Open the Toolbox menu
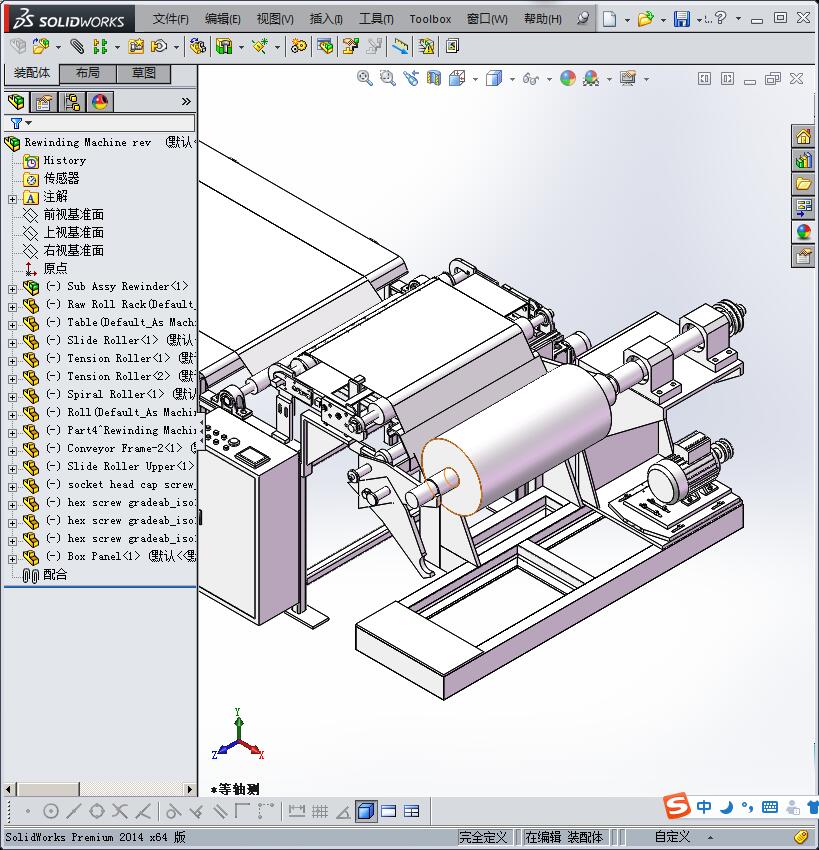This screenshot has height=850, width=819. tap(430, 19)
